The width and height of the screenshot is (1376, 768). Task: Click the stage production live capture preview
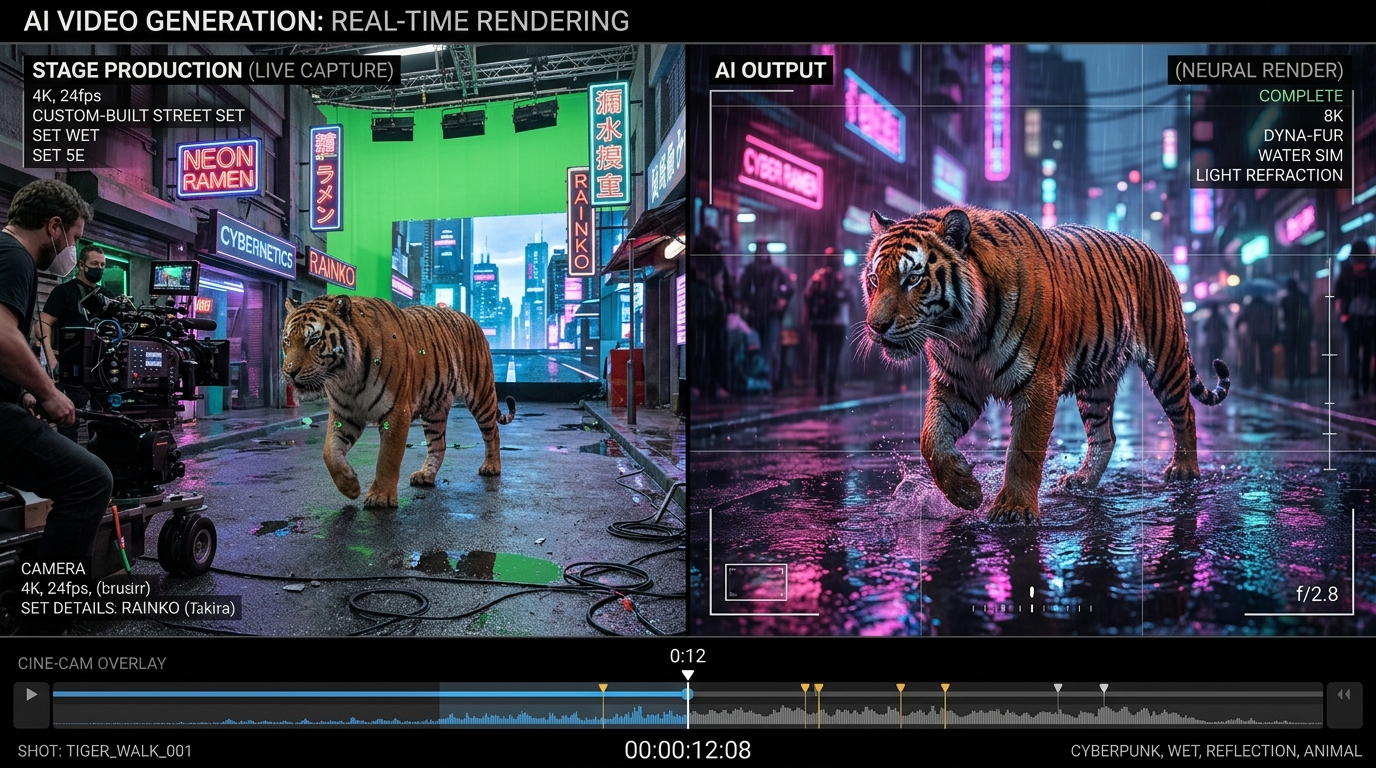343,340
